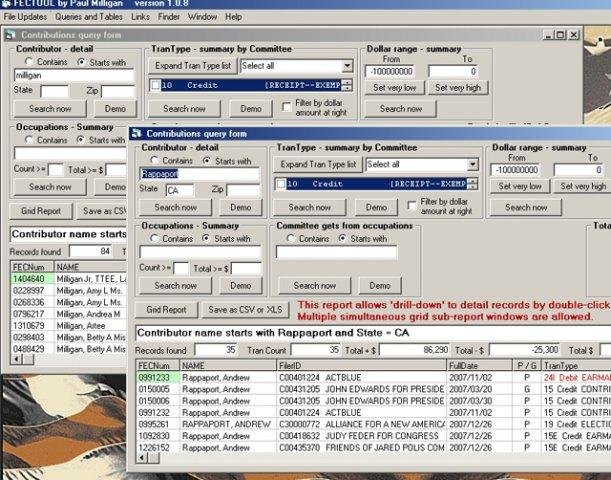The height and width of the screenshot is (480, 611).
Task: Click front Contributions query form window icon
Action: click(136, 134)
